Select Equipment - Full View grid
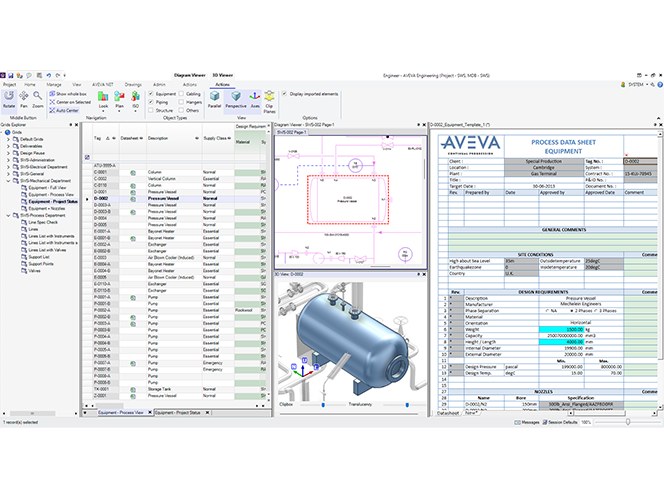Screen dimensions: 664x498 pos(47,188)
